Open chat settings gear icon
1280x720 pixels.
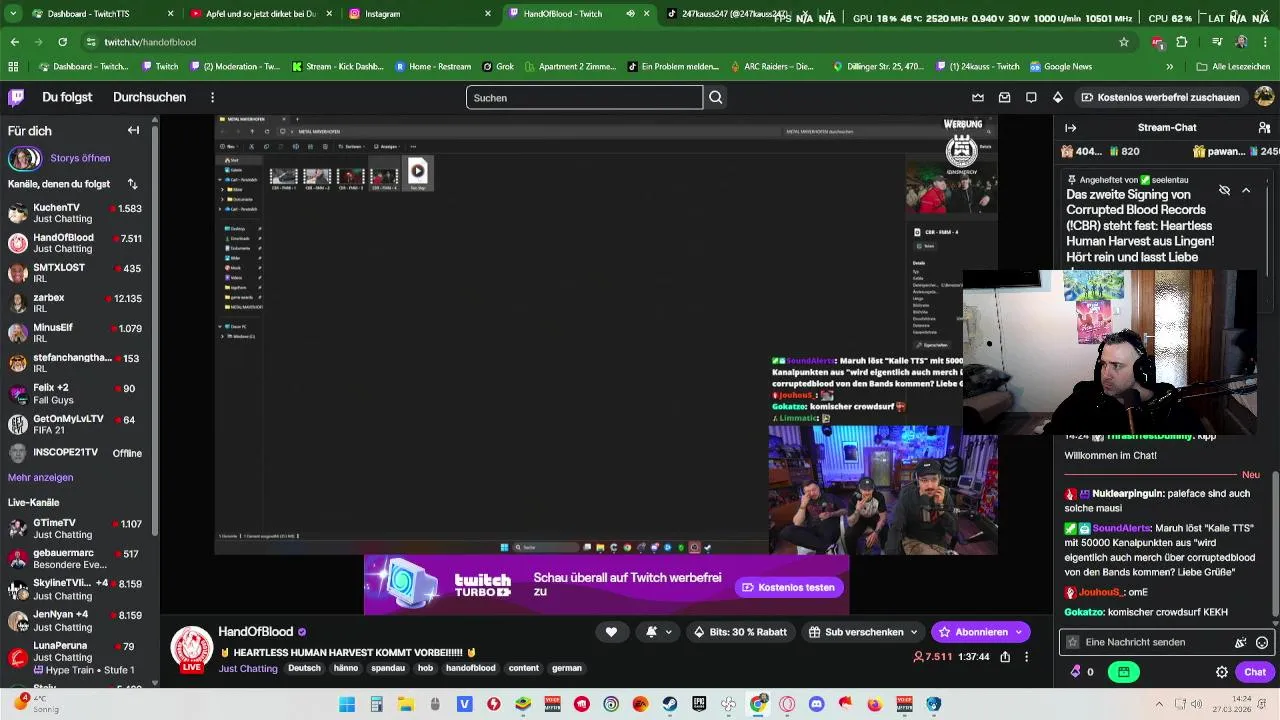pyautogui.click(x=1222, y=672)
